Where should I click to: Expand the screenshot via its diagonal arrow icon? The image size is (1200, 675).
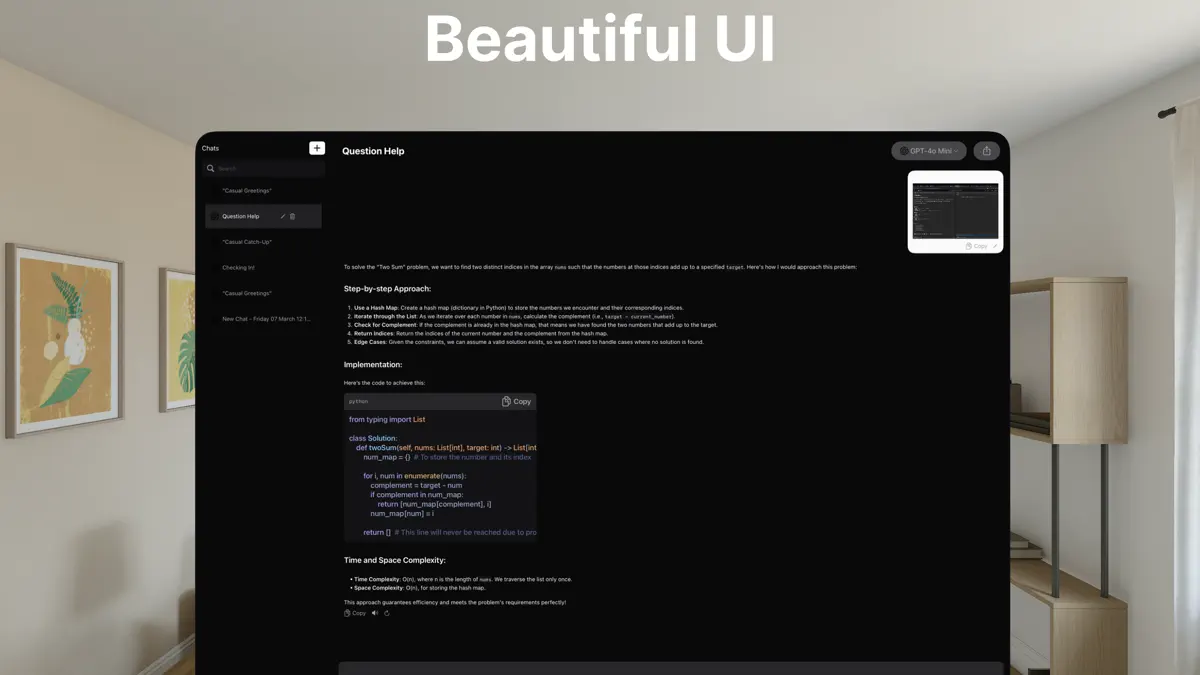[995, 246]
